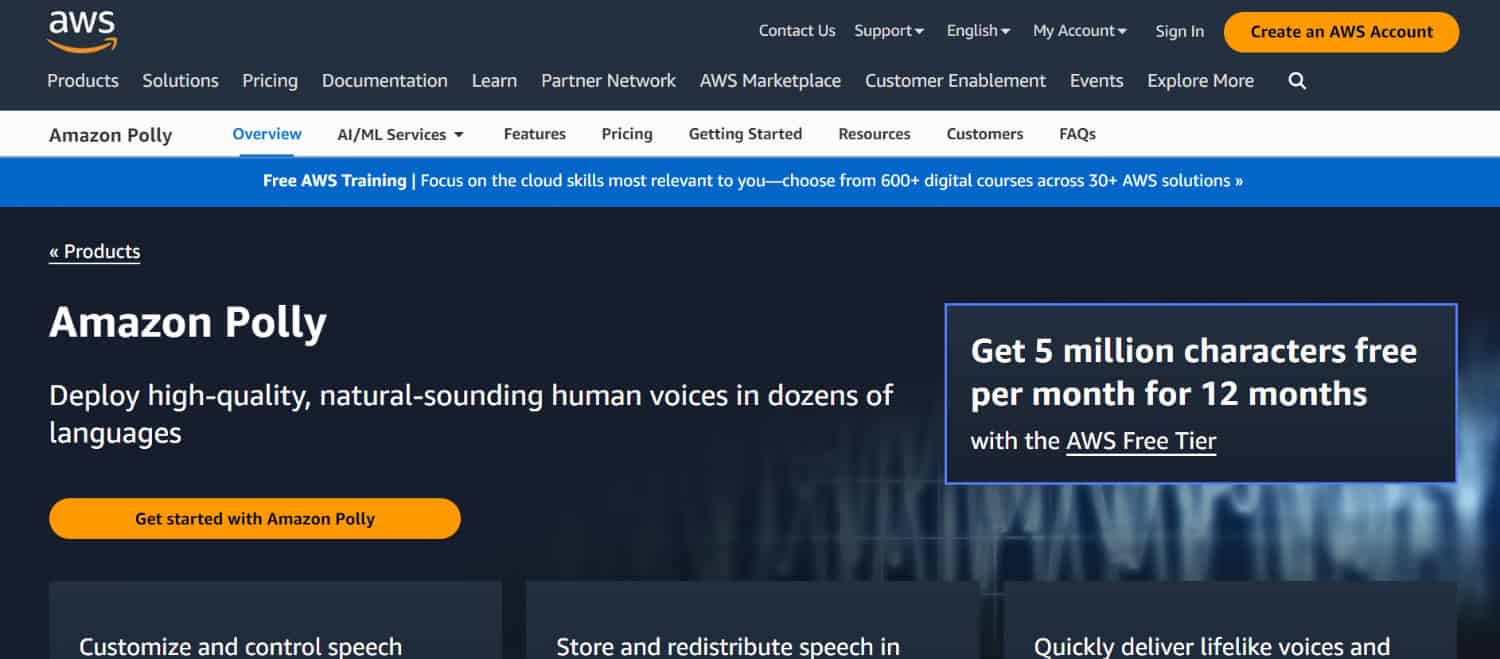Open the Pricing item in the top navigation
Image resolution: width=1500 pixels, height=659 pixels.
pos(270,81)
